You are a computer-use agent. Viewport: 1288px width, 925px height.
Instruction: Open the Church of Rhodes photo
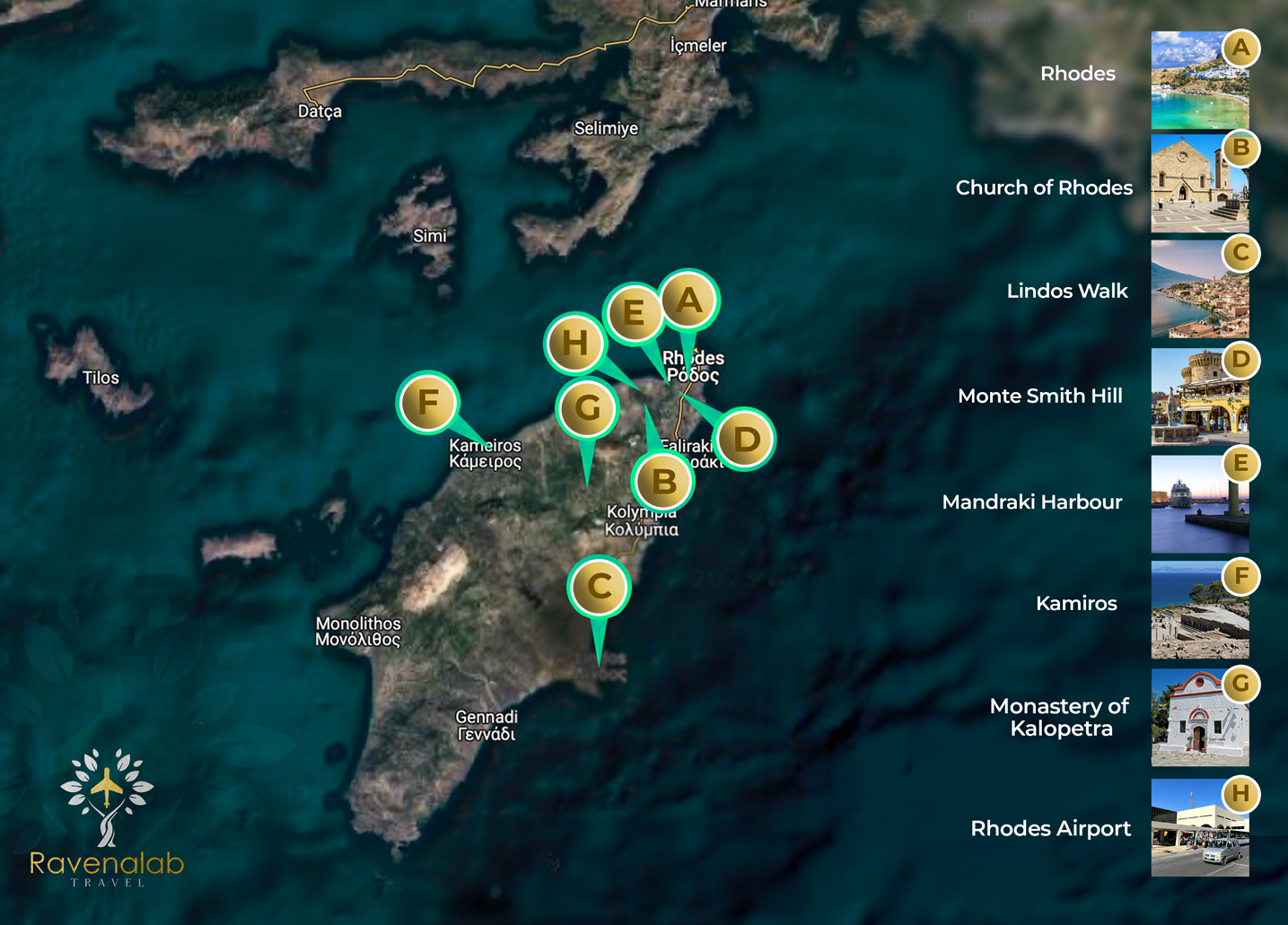[x=1199, y=184]
